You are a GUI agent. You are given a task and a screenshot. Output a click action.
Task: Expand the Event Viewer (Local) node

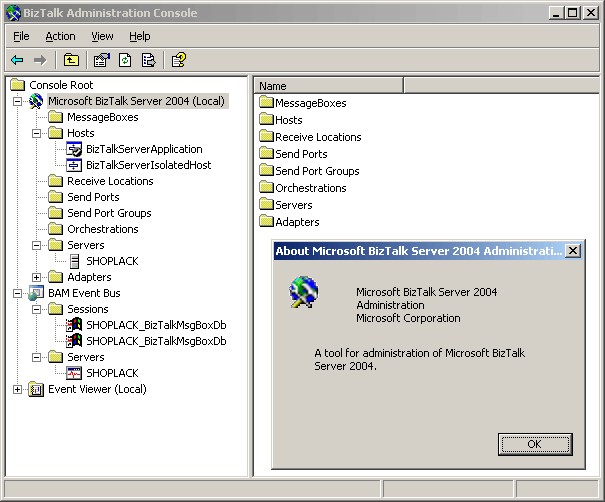tap(17, 390)
